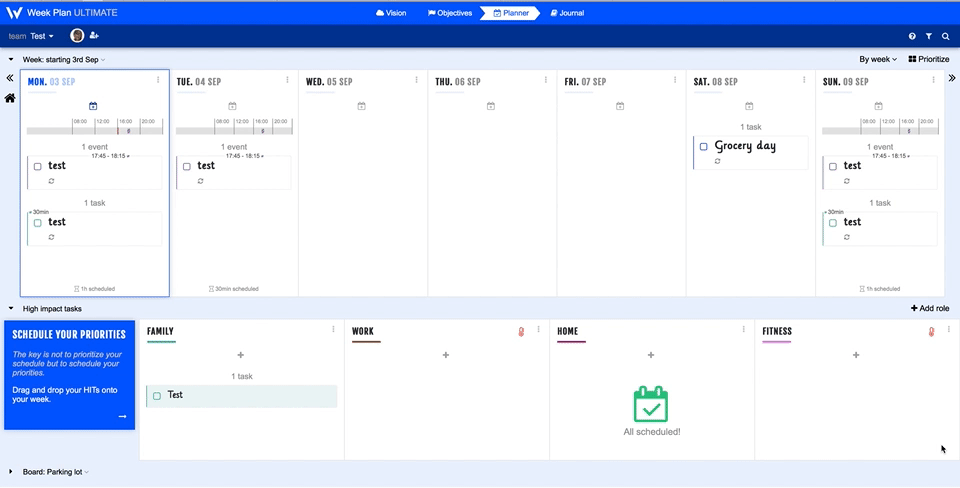This screenshot has height=488, width=960.
Task: Open Work role options menu
Action: tap(539, 329)
